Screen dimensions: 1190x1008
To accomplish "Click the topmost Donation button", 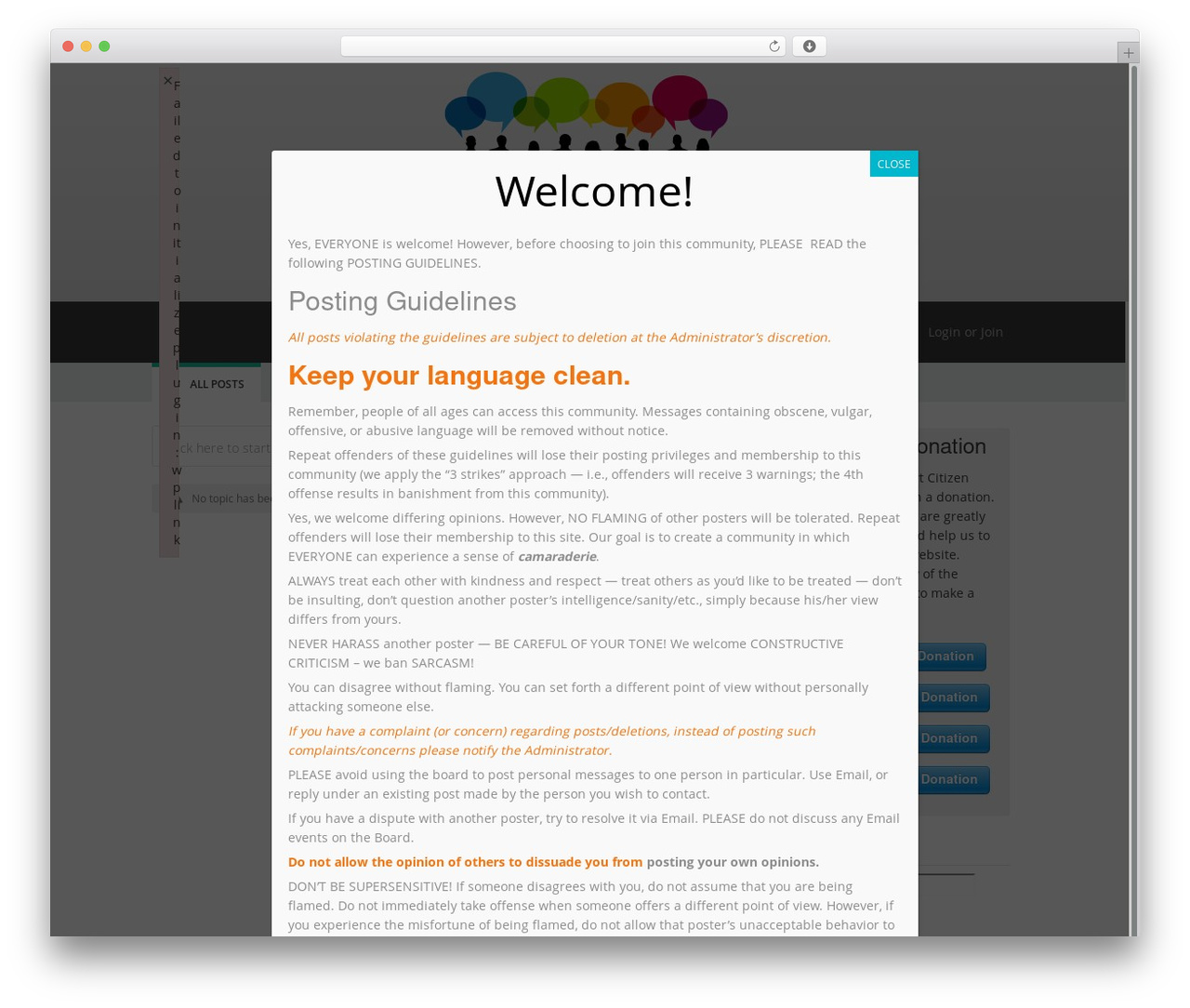I will pyautogui.click(x=951, y=657).
